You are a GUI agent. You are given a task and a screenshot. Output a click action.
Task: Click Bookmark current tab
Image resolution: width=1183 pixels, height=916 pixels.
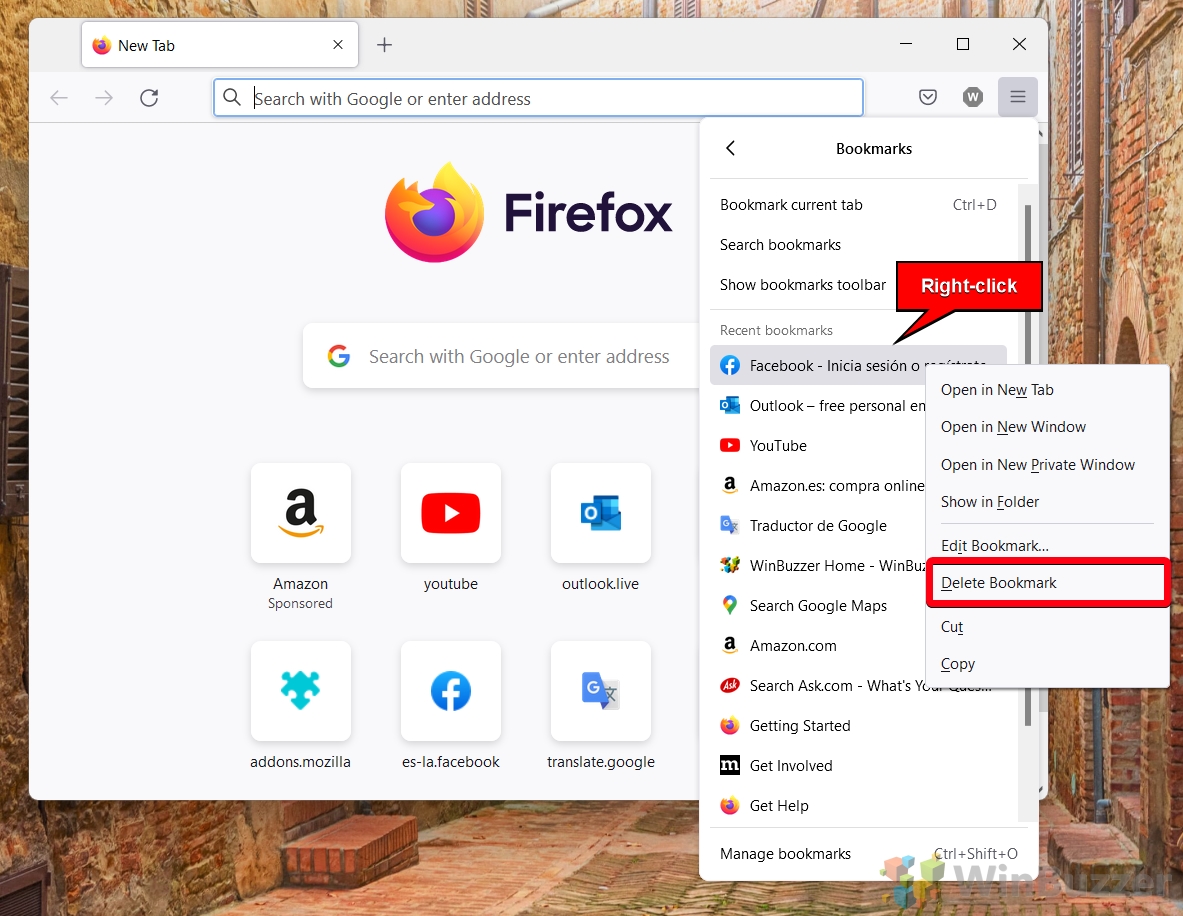(858, 204)
